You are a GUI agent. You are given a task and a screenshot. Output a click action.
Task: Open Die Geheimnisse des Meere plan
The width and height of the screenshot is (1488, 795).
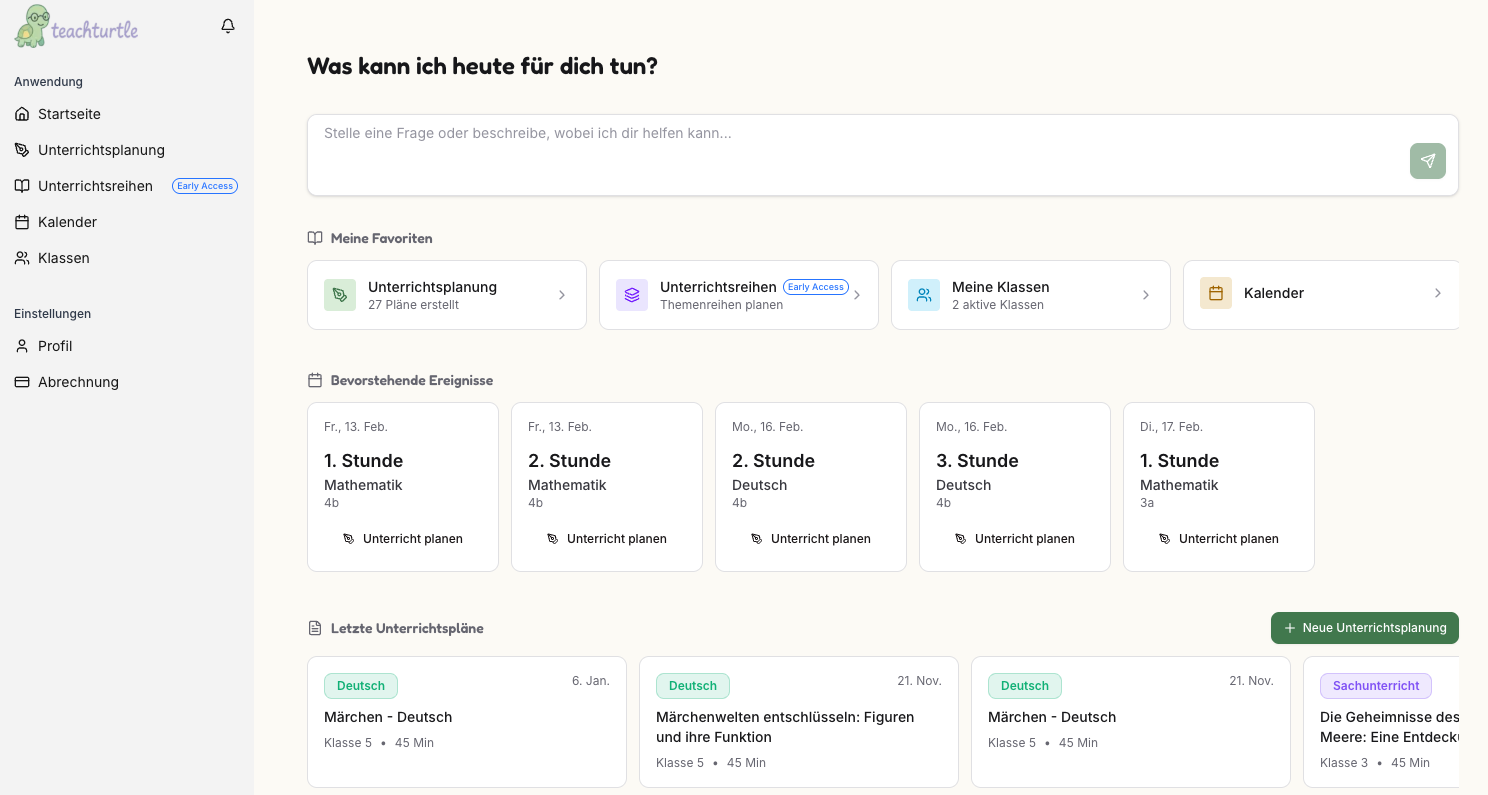click(1381, 722)
